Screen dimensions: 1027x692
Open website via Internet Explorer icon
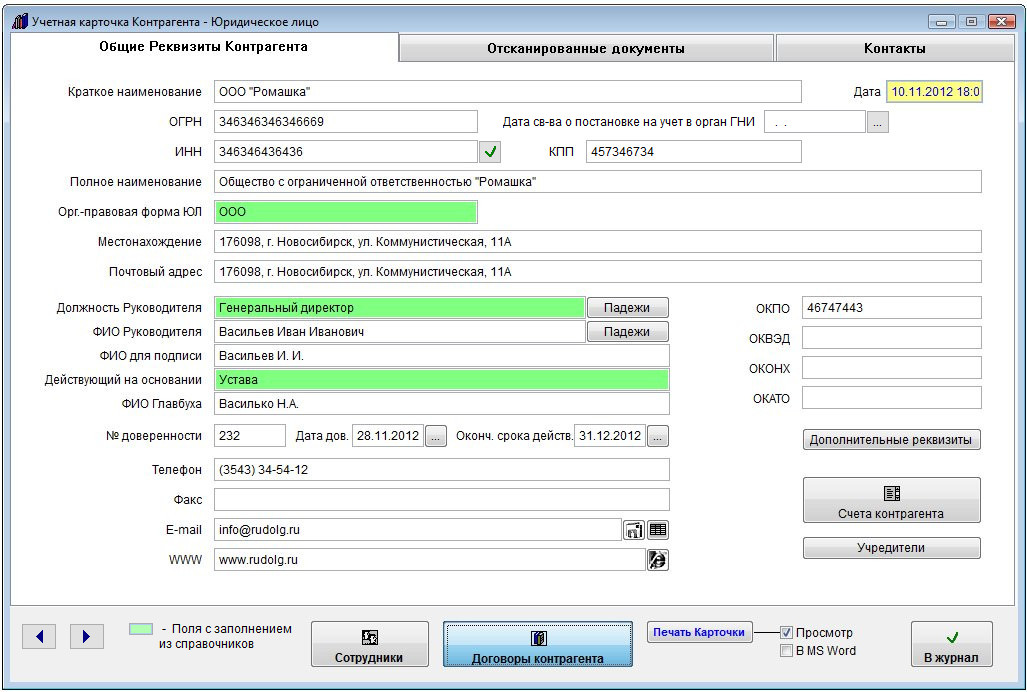click(657, 560)
